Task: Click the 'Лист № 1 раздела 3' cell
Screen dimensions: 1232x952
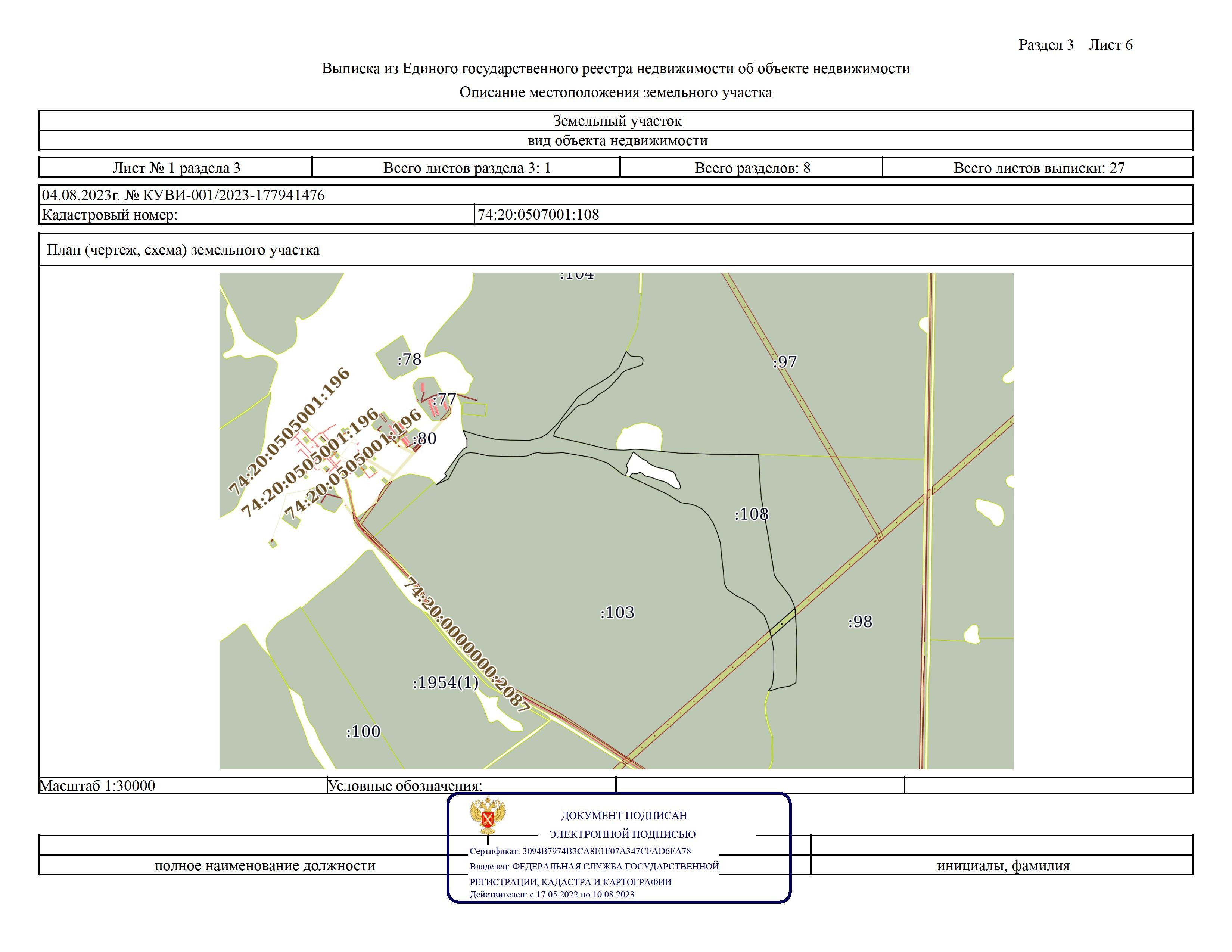Action: (x=176, y=168)
